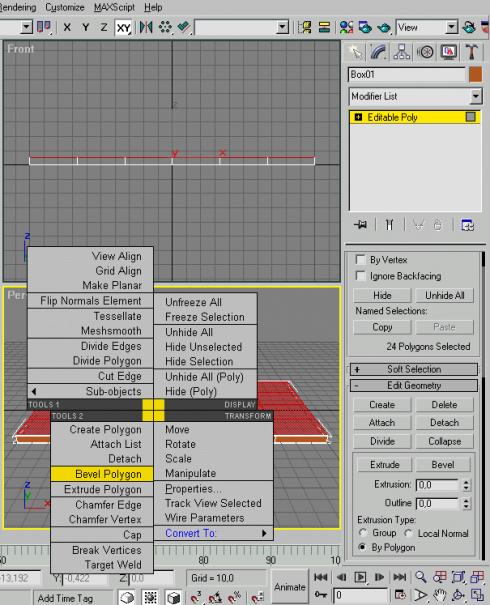
Task: Open the Convert To submenu
Action: coord(214,533)
